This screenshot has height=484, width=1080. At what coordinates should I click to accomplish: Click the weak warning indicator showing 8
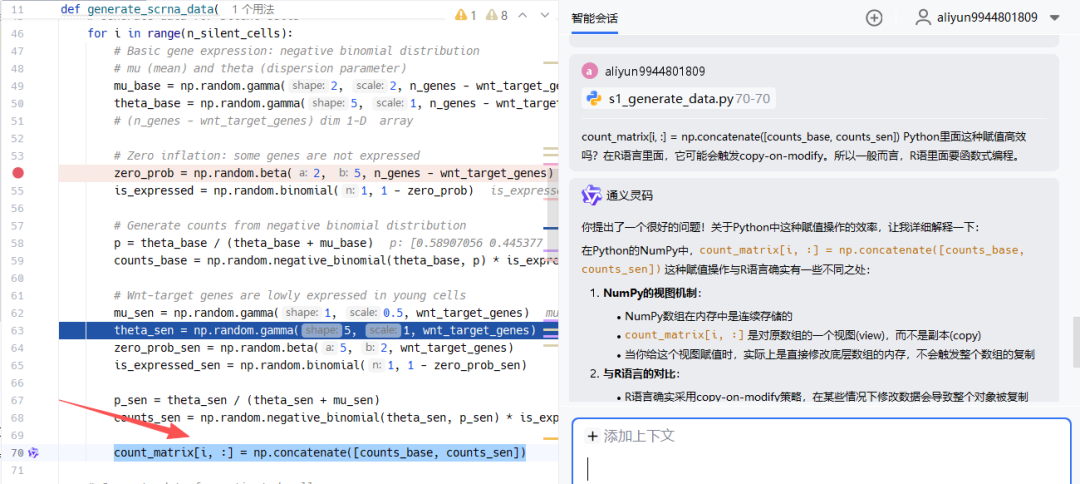pyautogui.click(x=497, y=14)
